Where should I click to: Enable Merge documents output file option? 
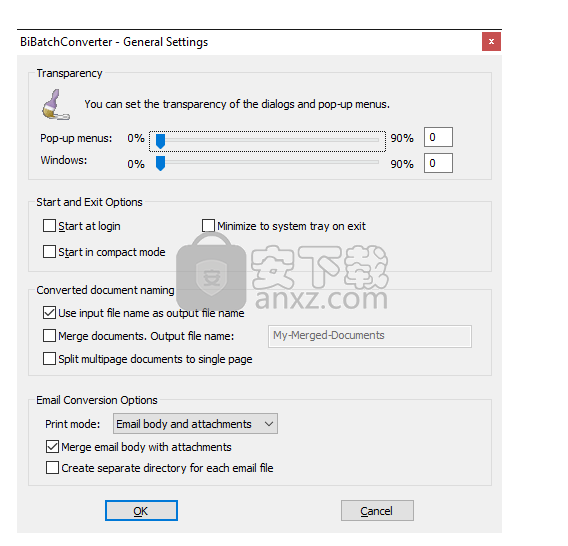click(49, 335)
